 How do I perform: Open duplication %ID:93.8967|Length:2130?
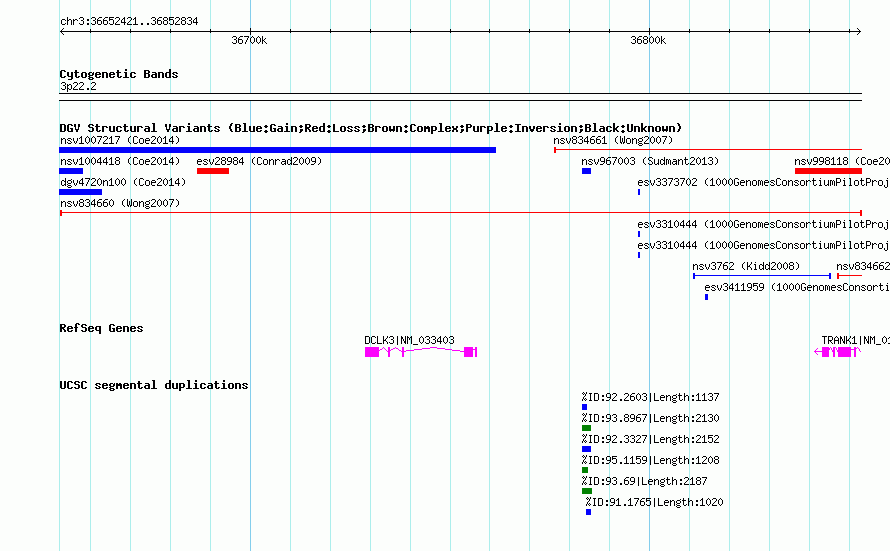click(650, 418)
